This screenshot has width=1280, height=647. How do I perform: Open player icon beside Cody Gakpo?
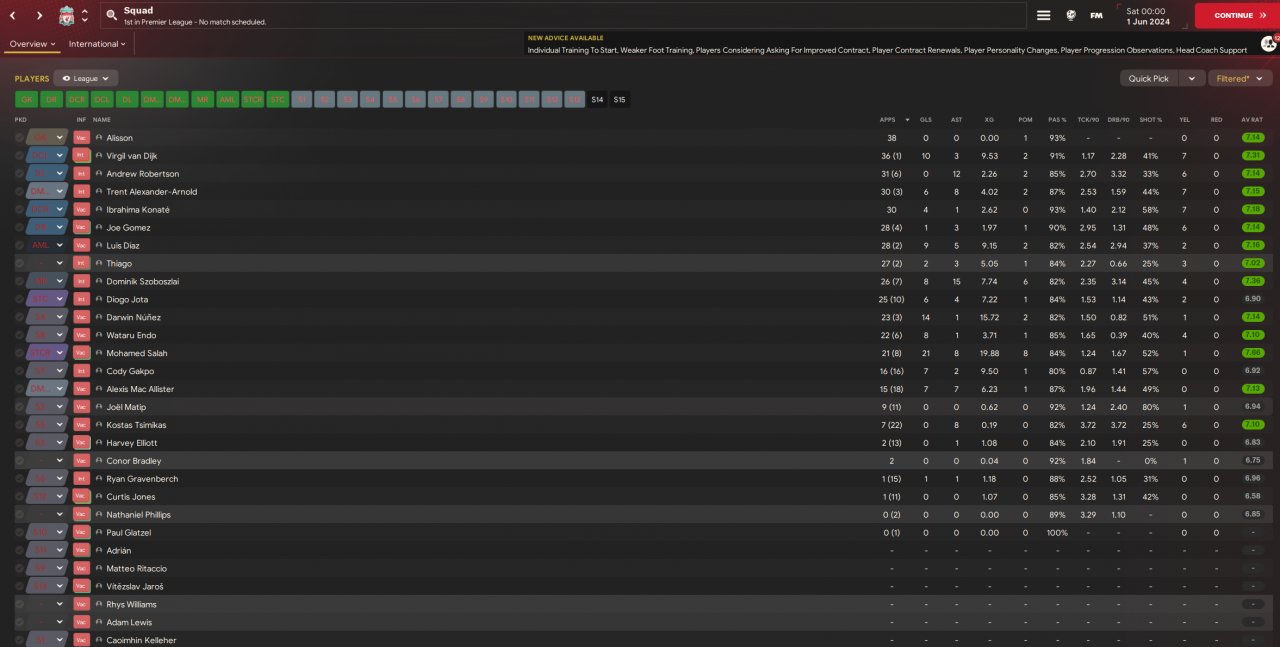point(99,371)
